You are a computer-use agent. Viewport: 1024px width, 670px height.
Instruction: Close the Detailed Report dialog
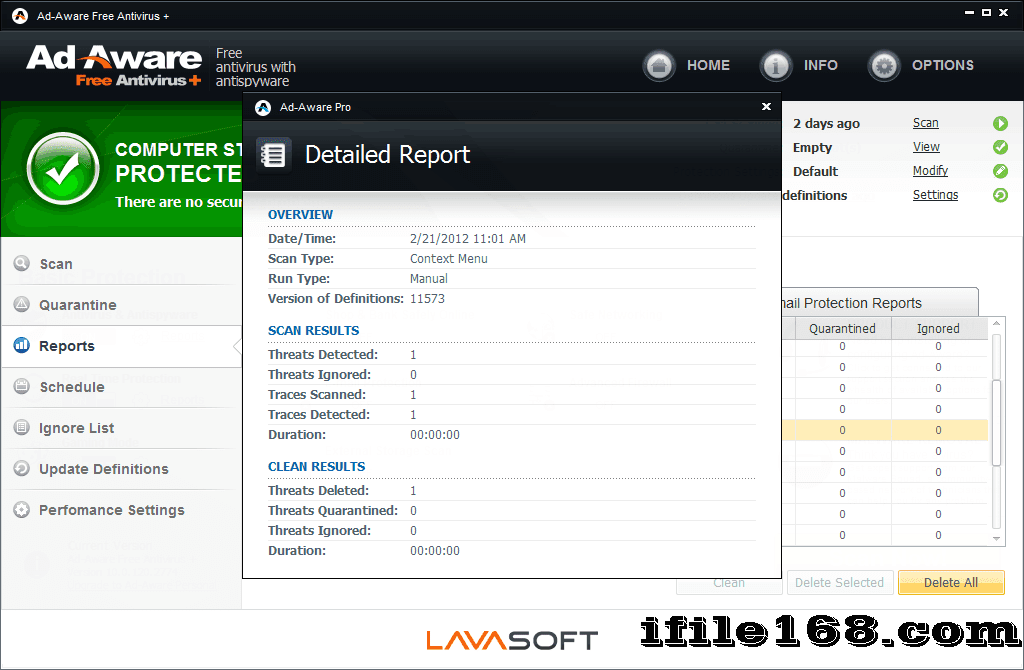(766, 106)
